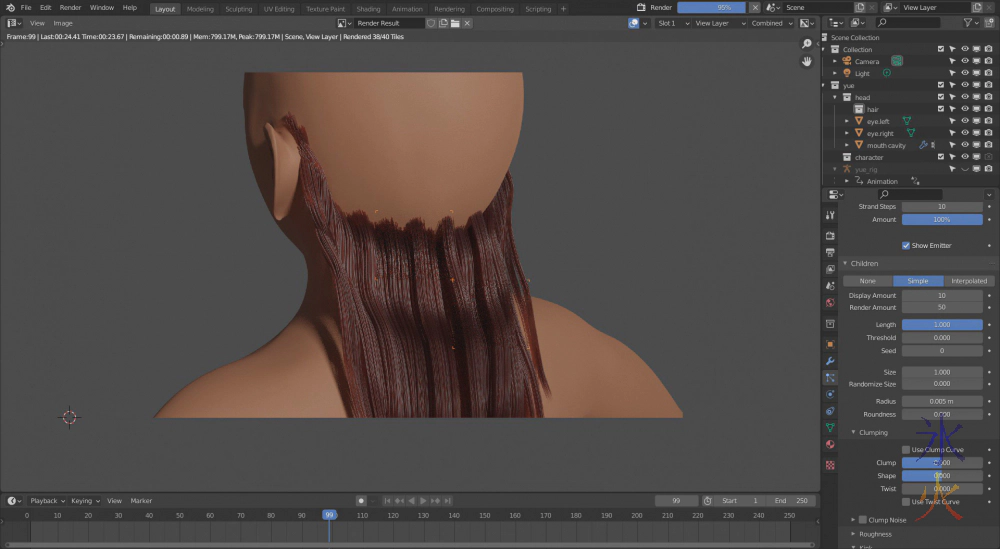Play the animation forward in timeline
1000x549 pixels.
click(423, 501)
